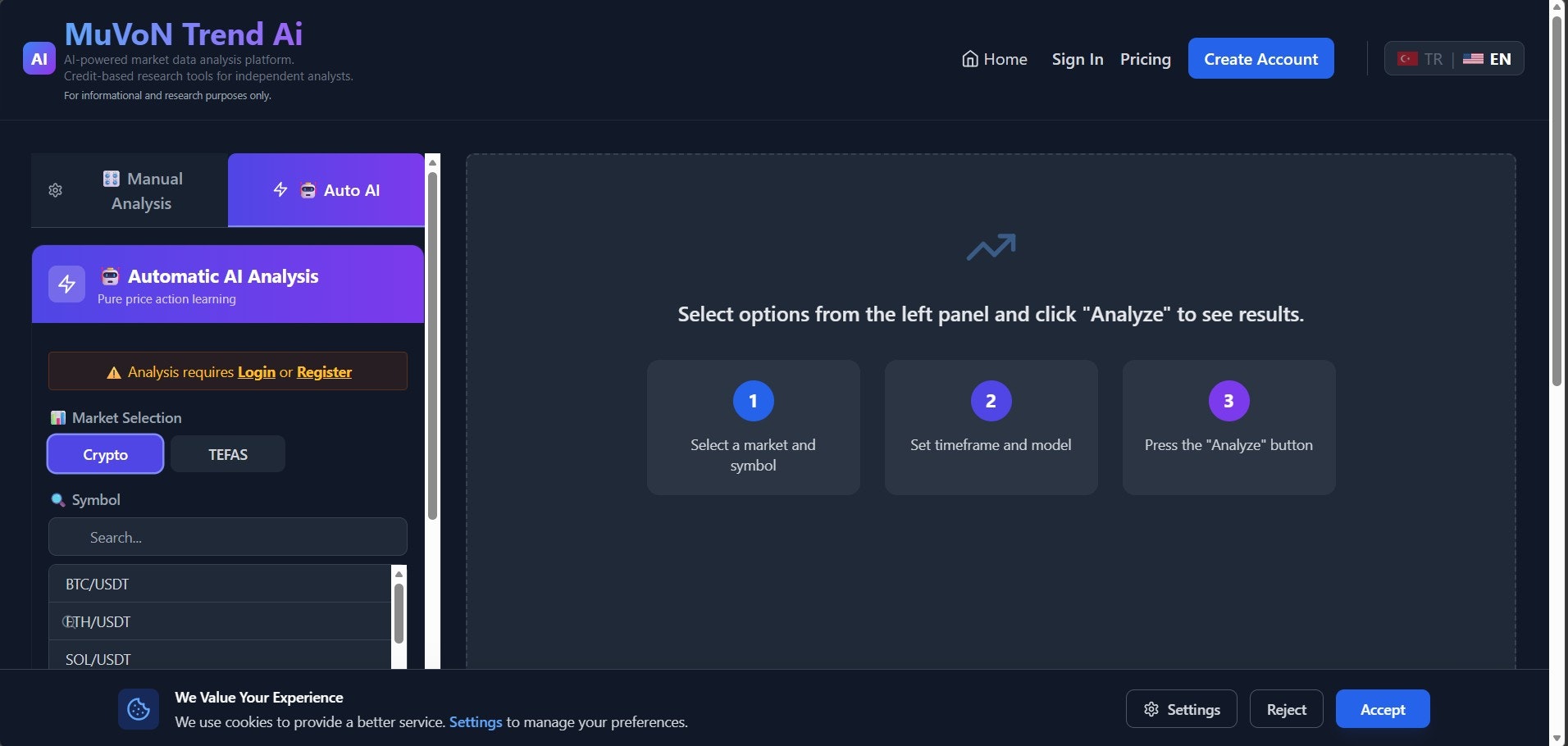Click step 3 number circle
The width and height of the screenshot is (1568, 746).
click(x=1228, y=401)
